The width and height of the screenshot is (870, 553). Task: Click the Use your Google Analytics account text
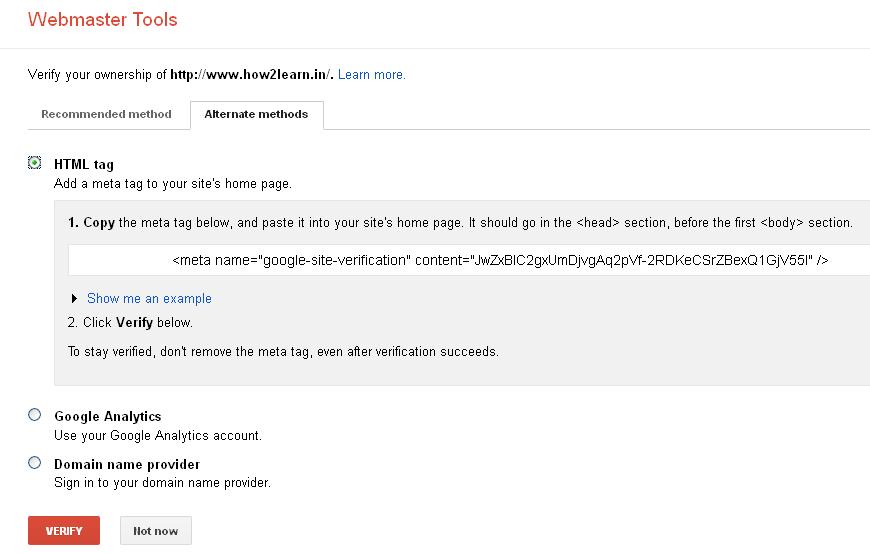[158, 435]
